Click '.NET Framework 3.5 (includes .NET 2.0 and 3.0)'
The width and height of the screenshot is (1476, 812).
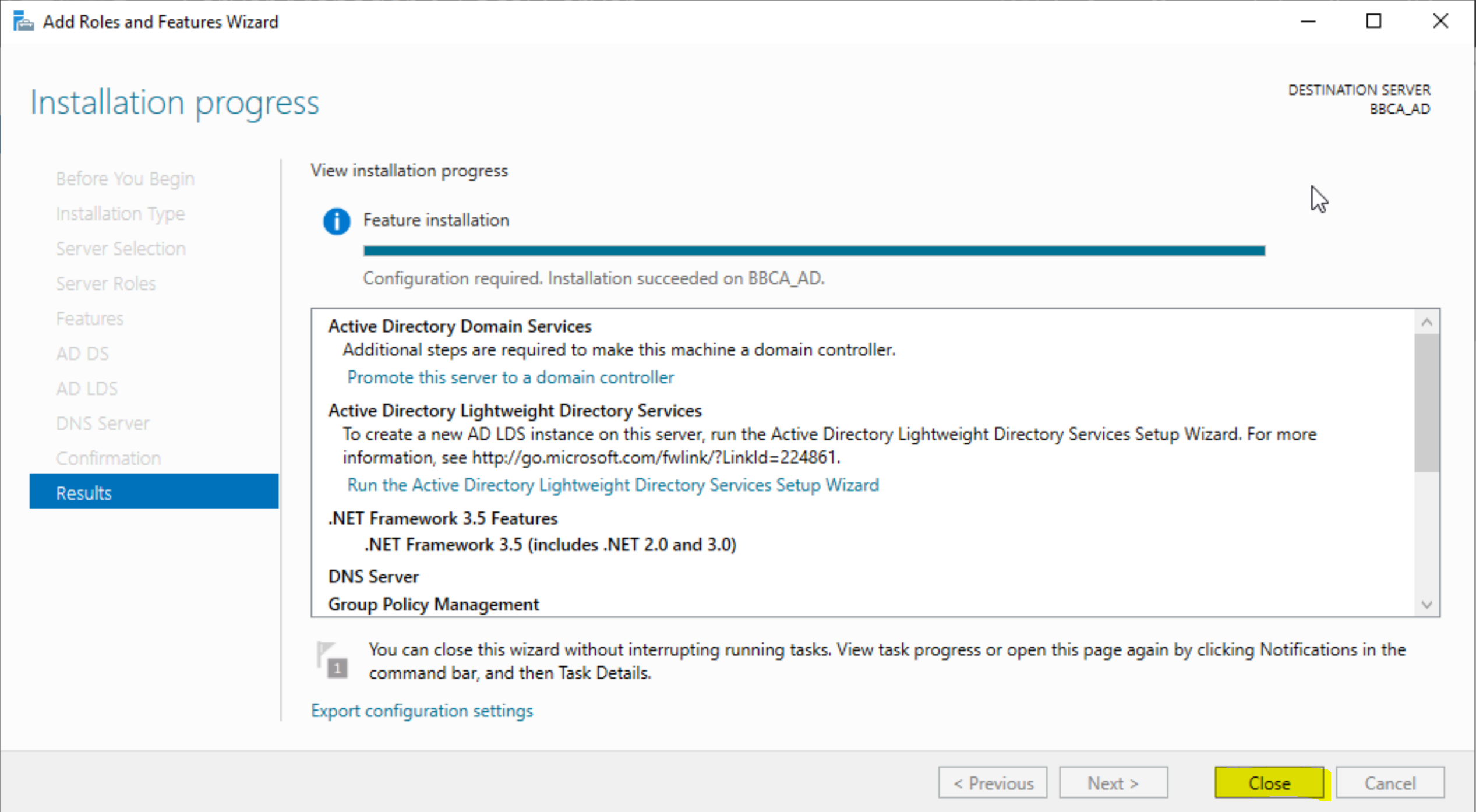coord(550,545)
